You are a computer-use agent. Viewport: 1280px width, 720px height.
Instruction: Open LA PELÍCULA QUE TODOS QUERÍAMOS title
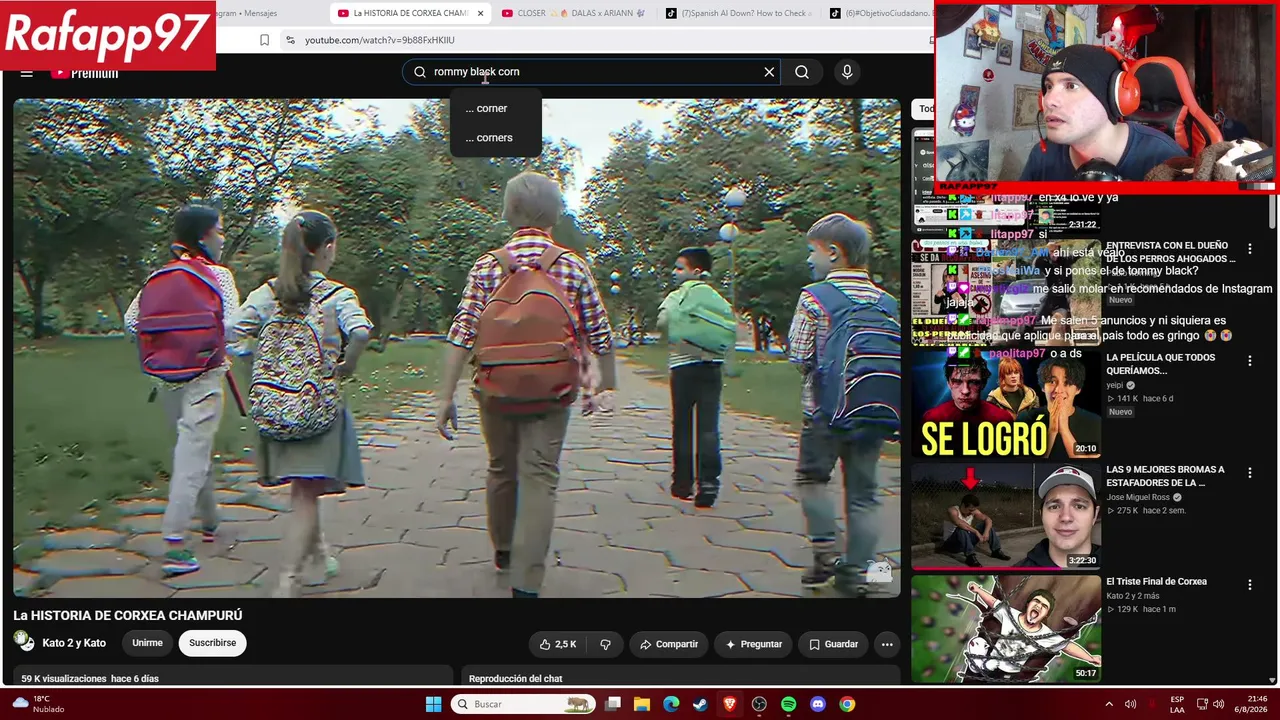1161,364
